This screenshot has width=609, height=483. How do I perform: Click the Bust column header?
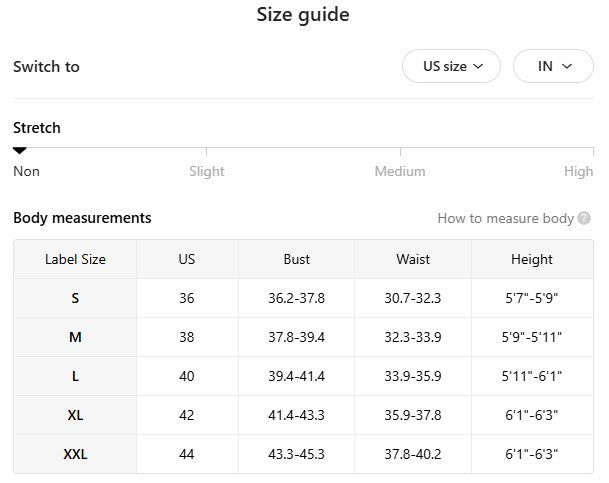pos(296,259)
